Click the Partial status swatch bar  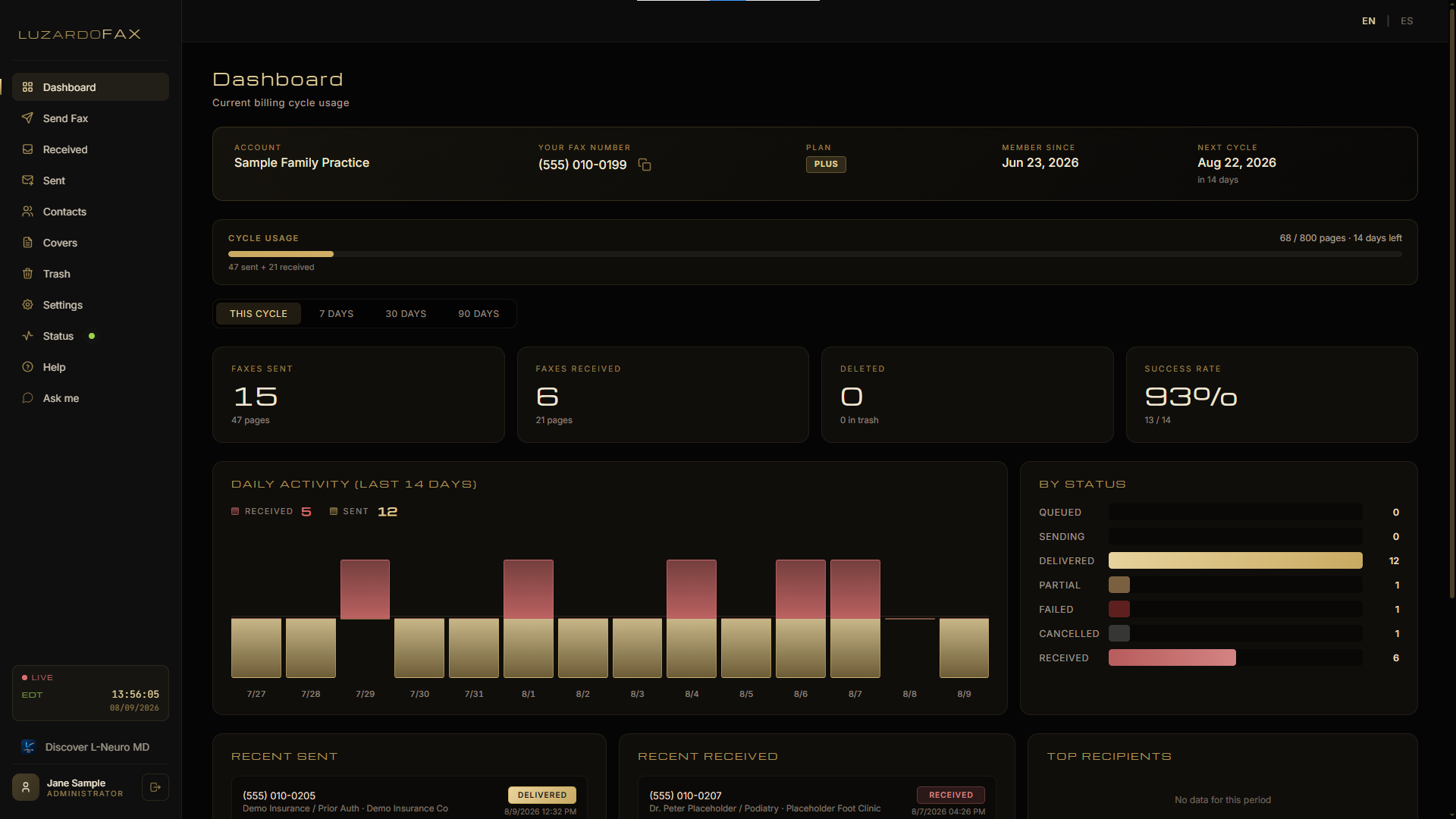tap(1119, 585)
